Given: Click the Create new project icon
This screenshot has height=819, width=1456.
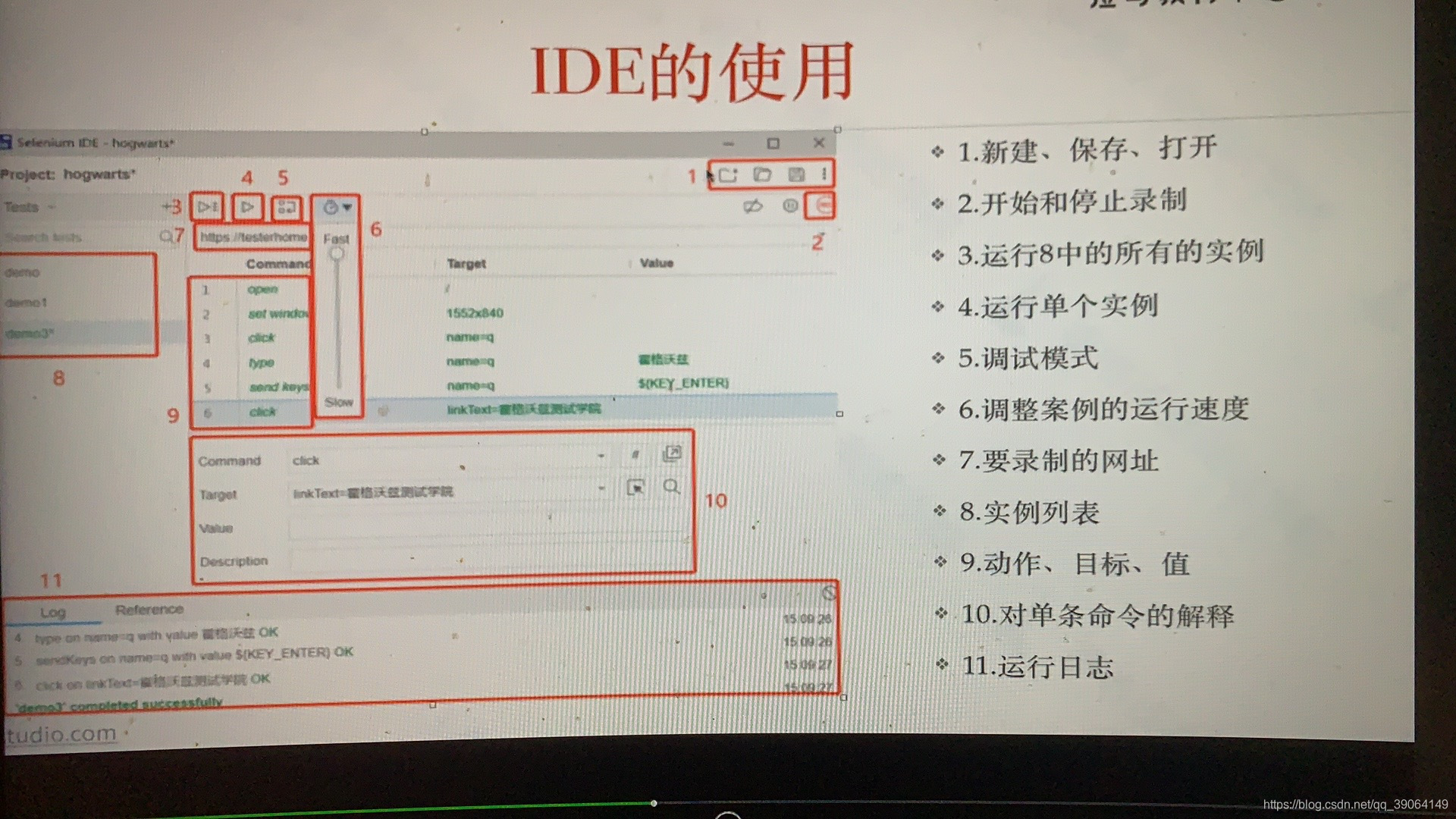Looking at the screenshot, I should (728, 175).
